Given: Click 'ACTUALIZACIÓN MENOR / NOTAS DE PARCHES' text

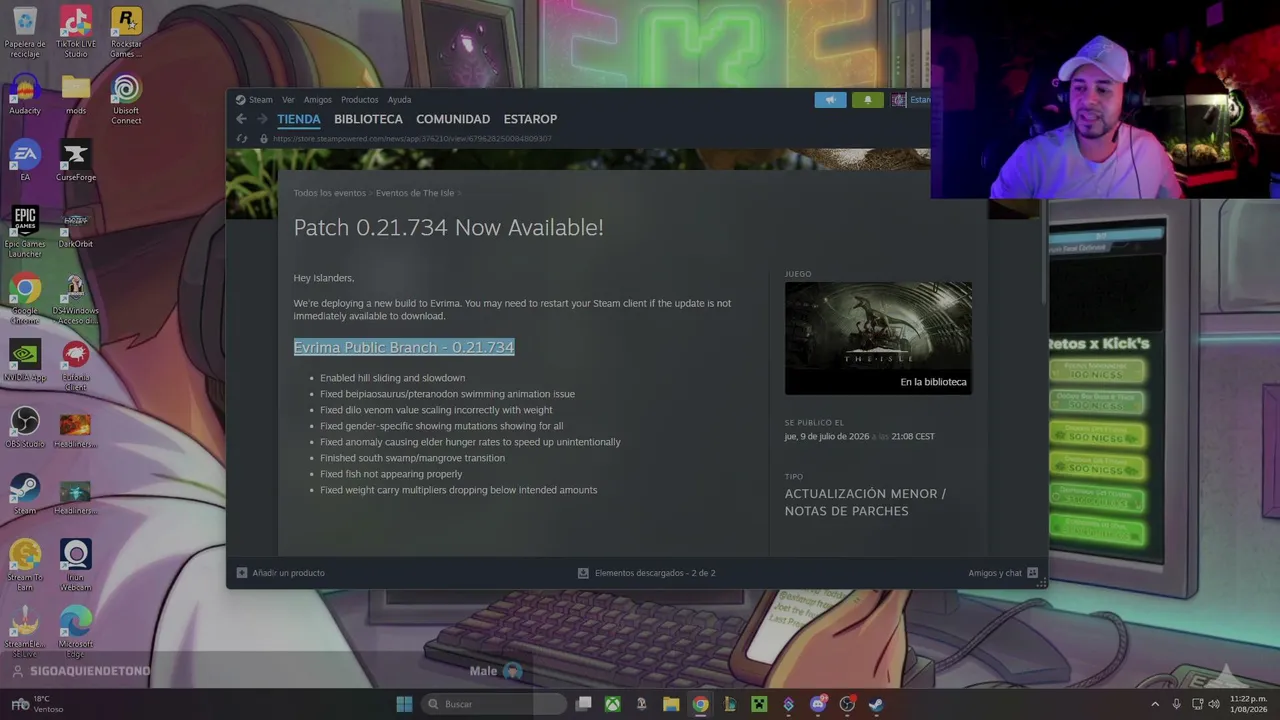Looking at the screenshot, I should pyautogui.click(x=866, y=502).
